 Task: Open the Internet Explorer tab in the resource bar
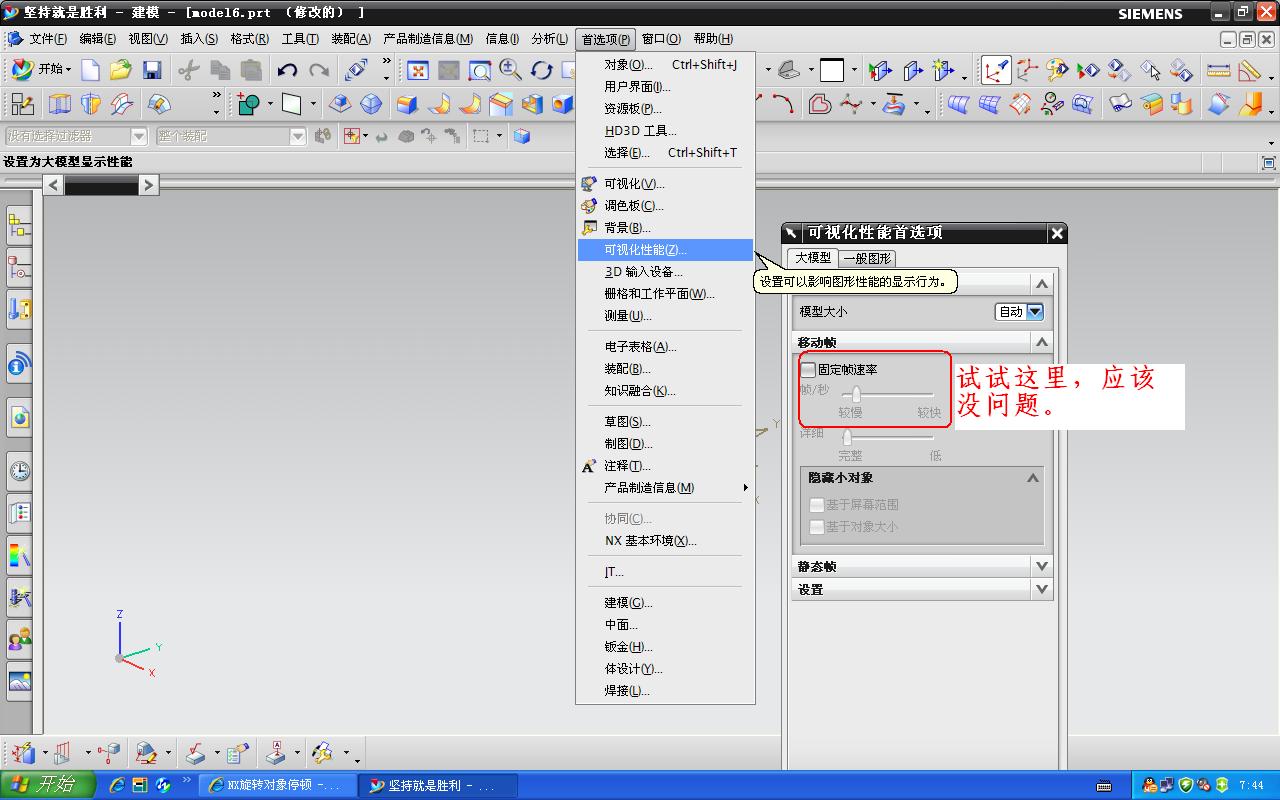[x=19, y=416]
